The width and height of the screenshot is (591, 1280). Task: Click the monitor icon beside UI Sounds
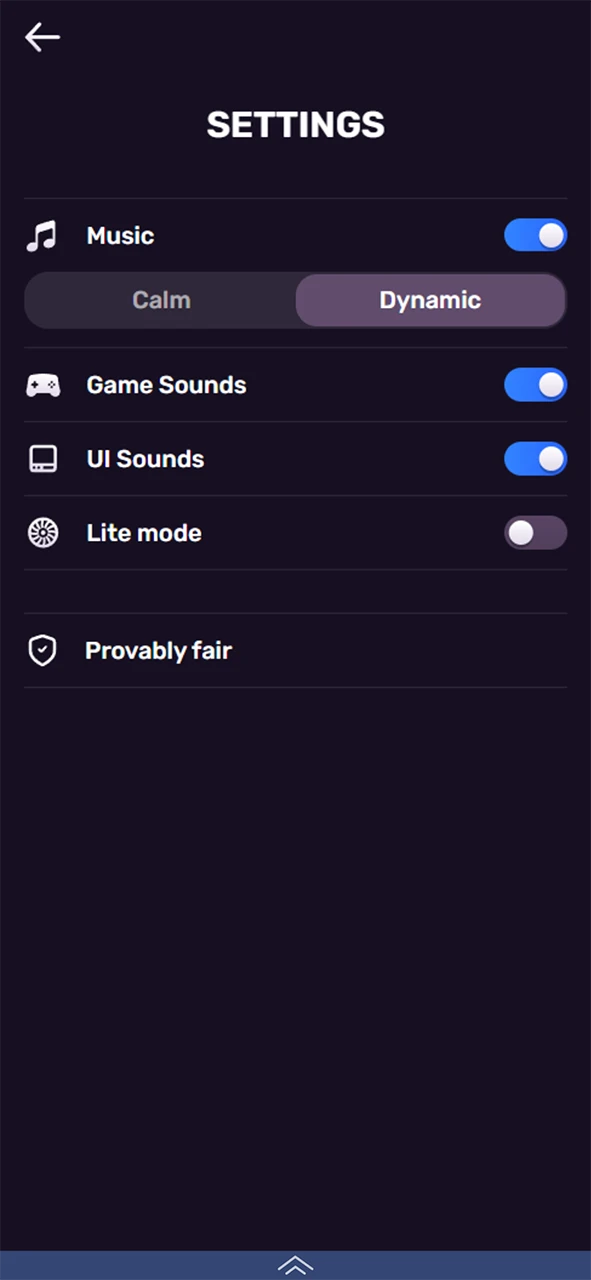(42, 459)
